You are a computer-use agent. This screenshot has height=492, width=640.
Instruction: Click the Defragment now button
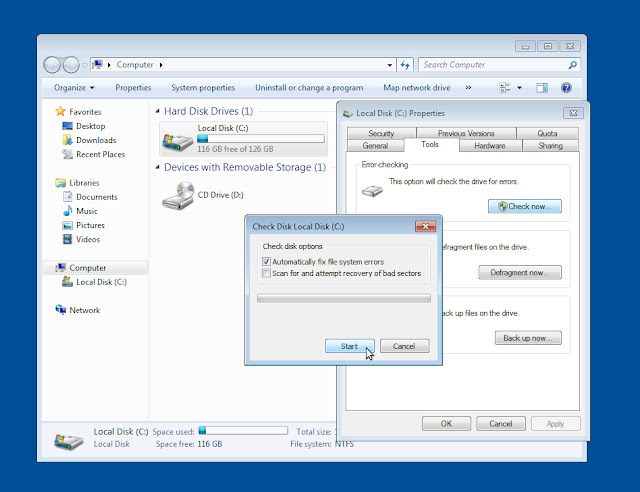520,272
